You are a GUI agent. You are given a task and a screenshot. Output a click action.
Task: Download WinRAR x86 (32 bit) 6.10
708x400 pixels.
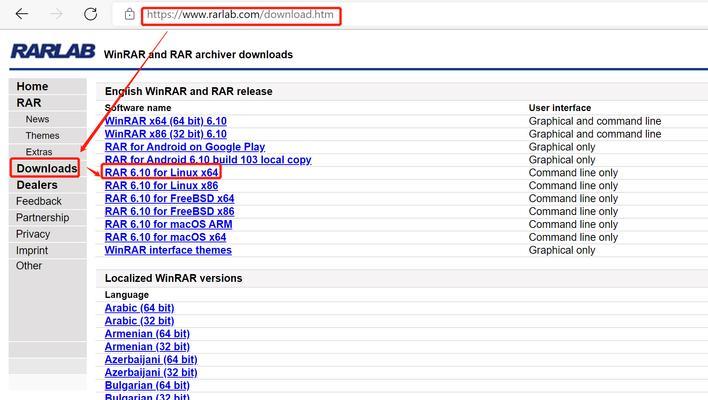(166, 134)
